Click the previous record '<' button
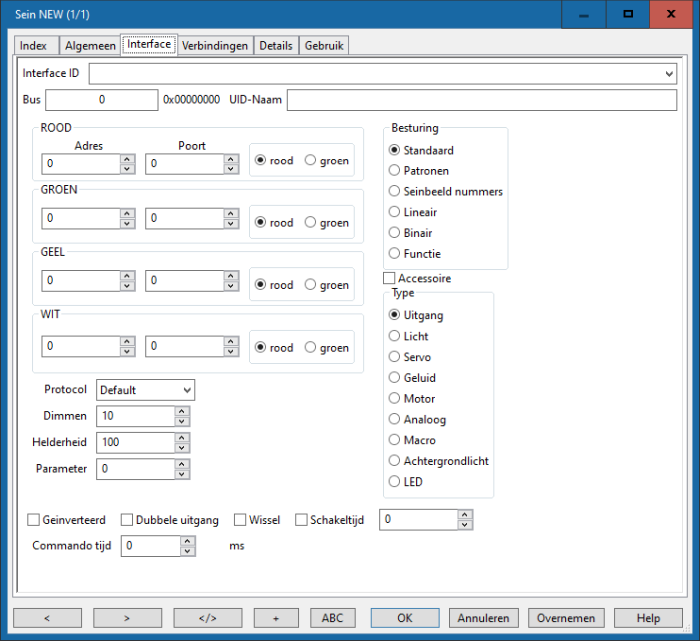Image resolution: width=700 pixels, height=641 pixels. pyautogui.click(x=47, y=618)
